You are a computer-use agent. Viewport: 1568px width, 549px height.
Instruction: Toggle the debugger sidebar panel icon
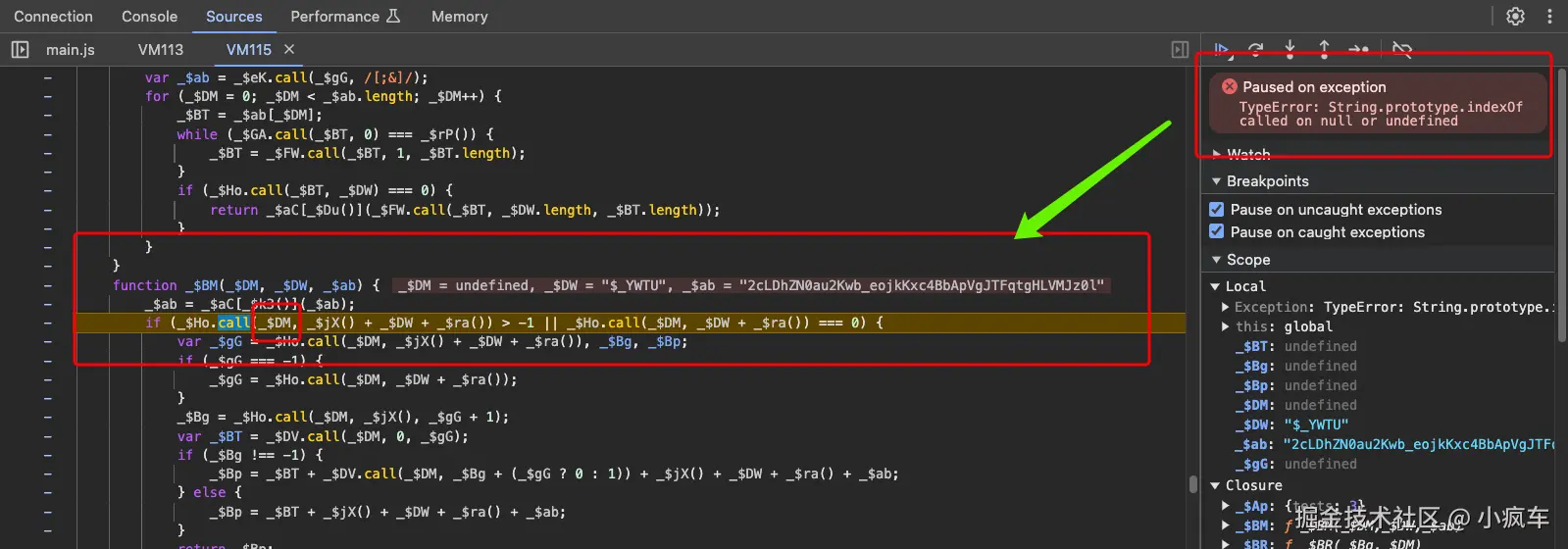(1181, 49)
